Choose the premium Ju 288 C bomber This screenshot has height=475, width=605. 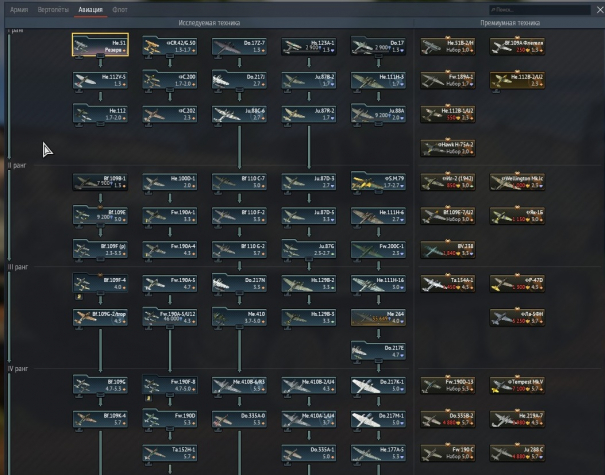[517, 453]
